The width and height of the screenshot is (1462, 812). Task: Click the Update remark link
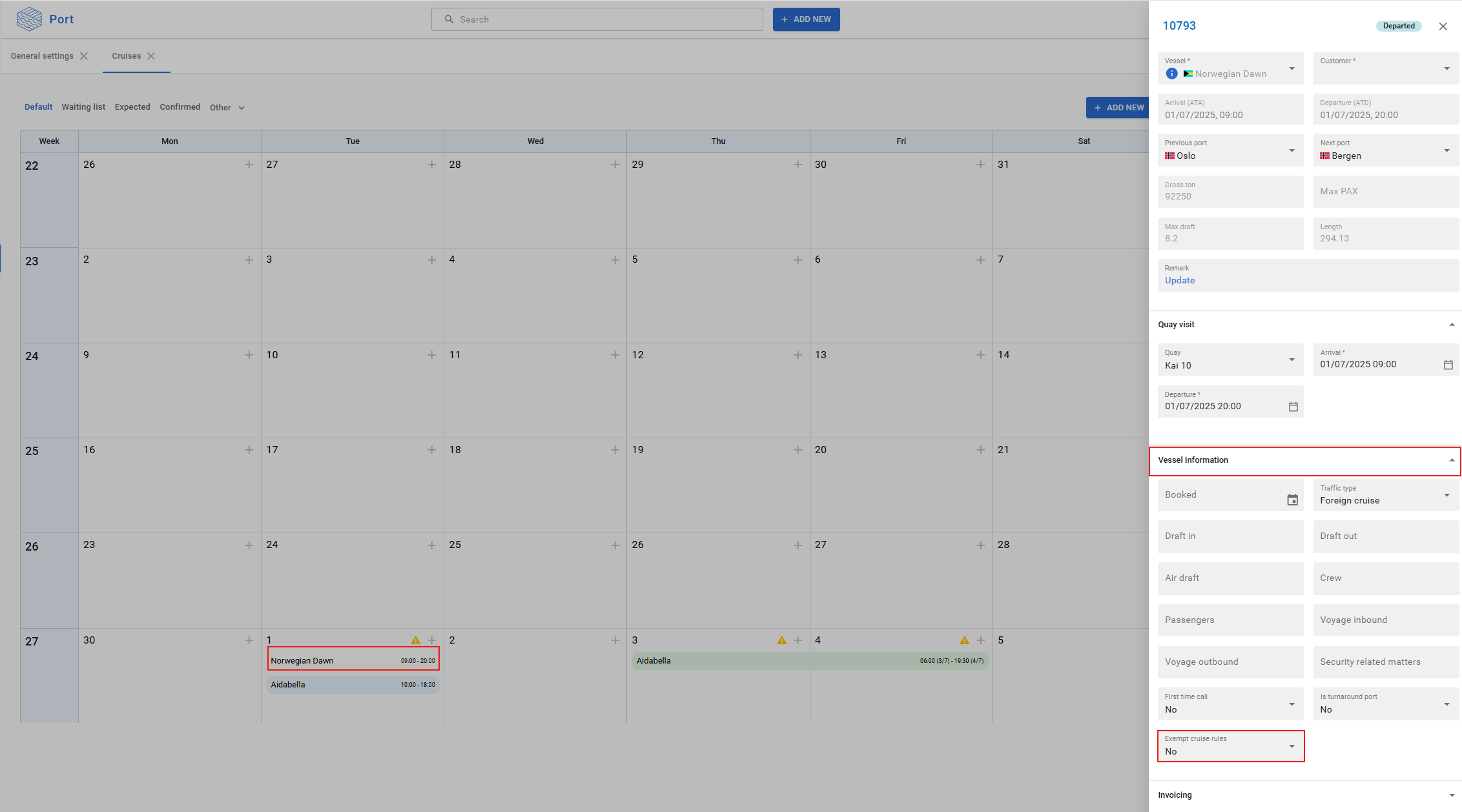pos(1179,280)
